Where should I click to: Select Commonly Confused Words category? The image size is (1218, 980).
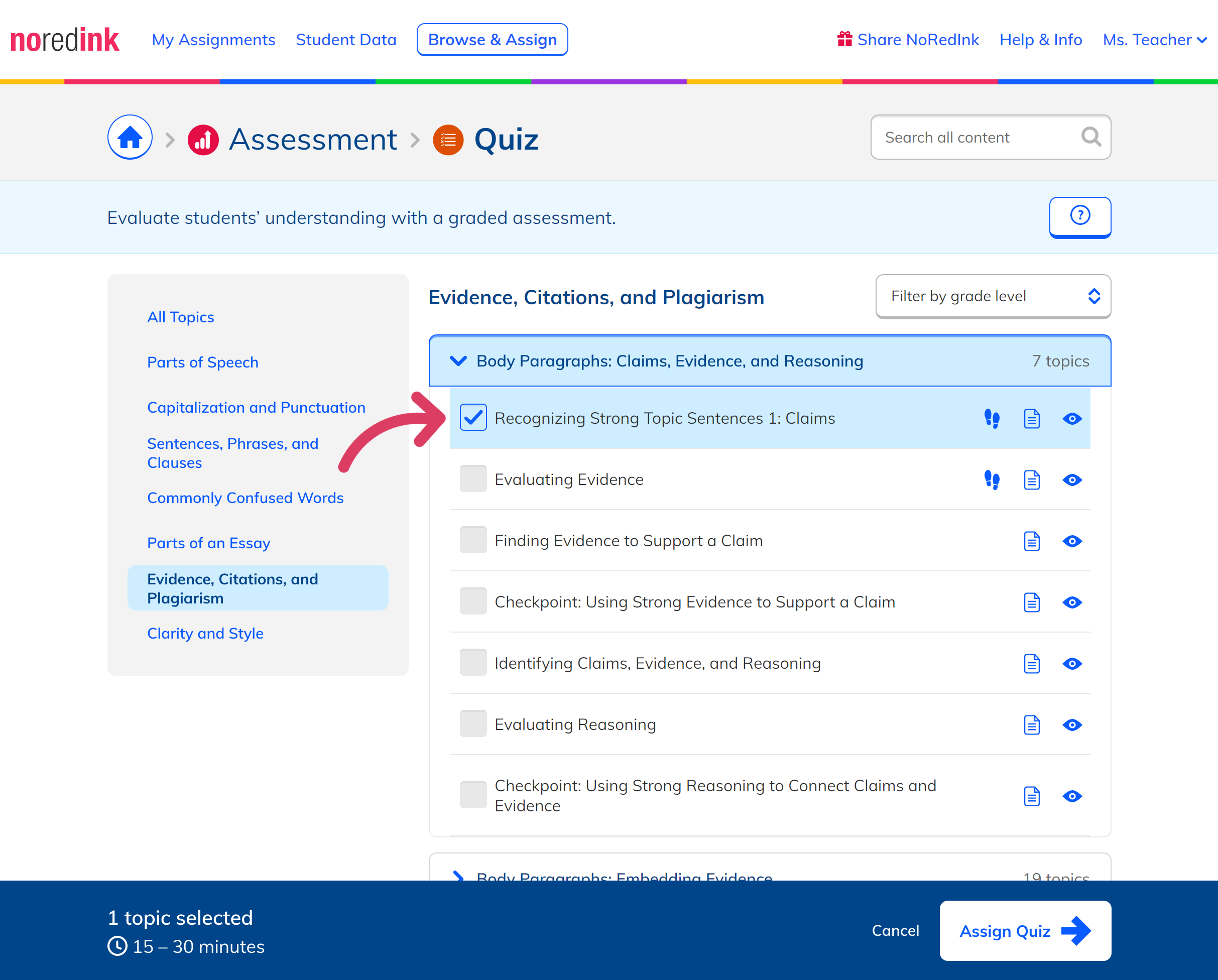(x=245, y=498)
